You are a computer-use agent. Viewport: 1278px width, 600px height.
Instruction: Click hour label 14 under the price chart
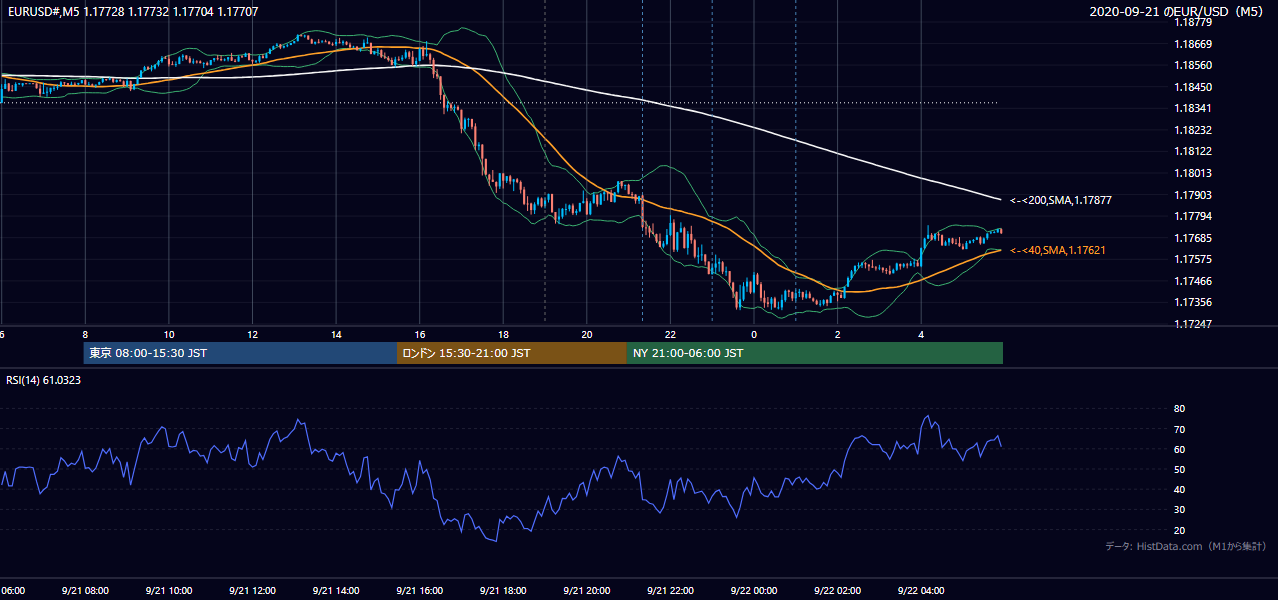[336, 334]
